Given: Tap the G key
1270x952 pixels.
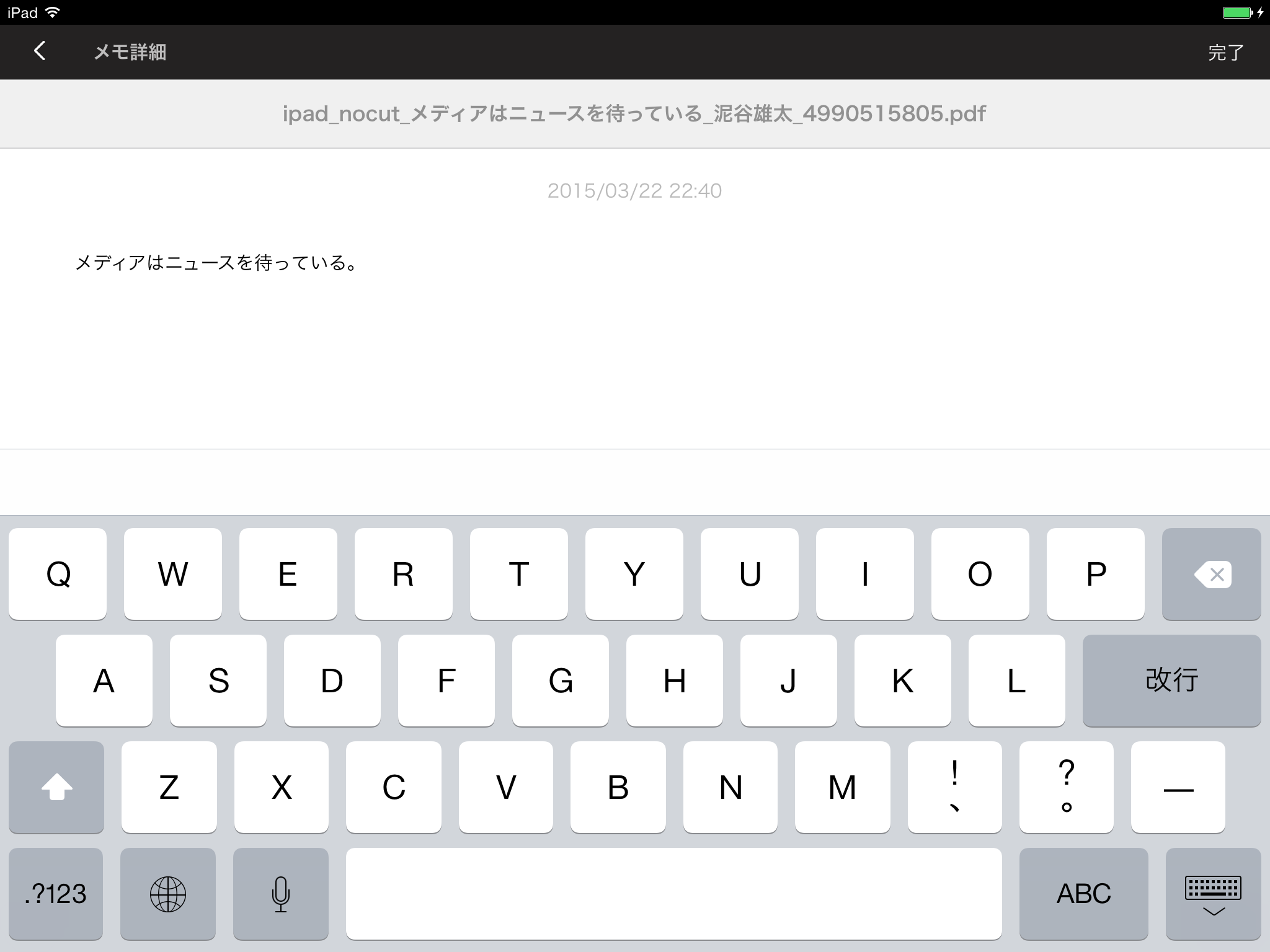Looking at the screenshot, I should click(x=561, y=681).
